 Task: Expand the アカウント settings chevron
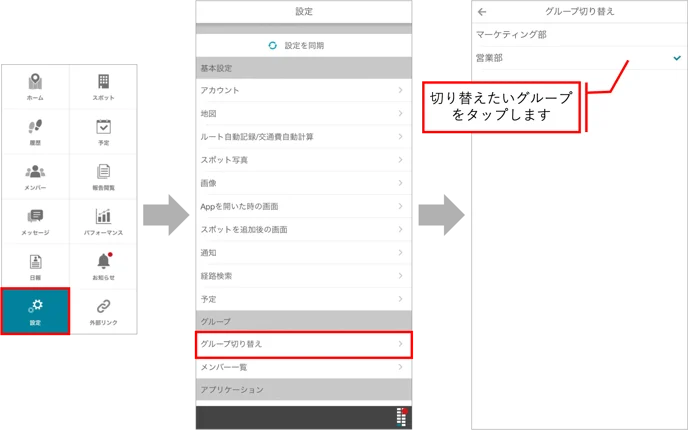(x=400, y=90)
